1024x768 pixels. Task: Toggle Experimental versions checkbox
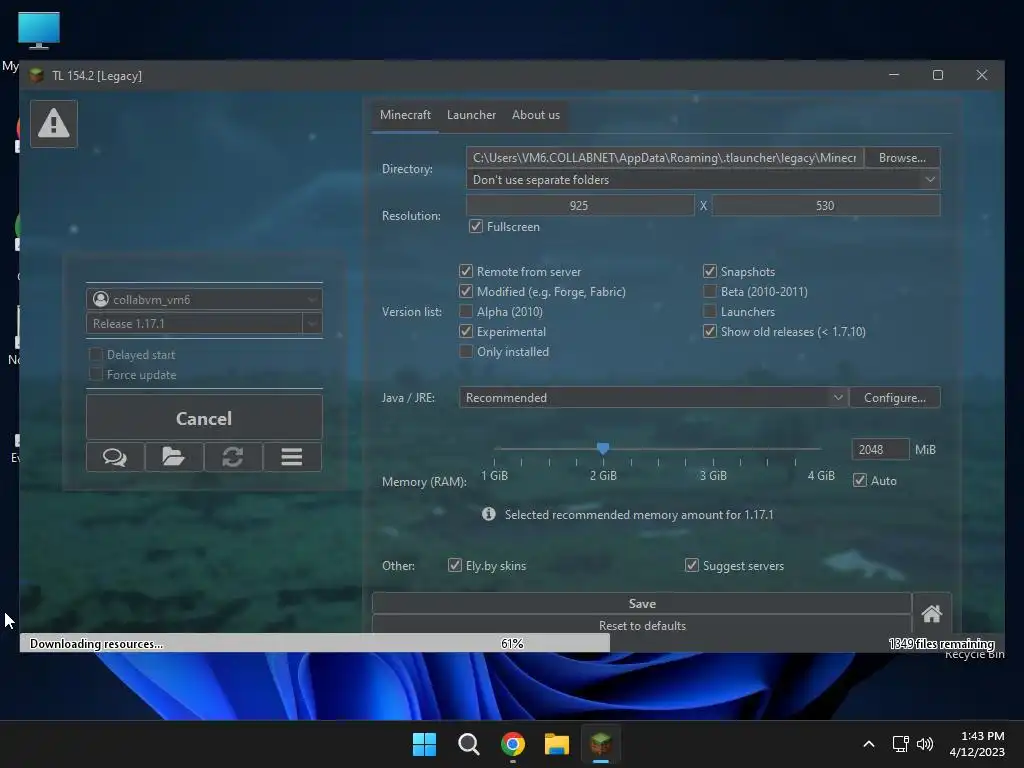click(466, 331)
